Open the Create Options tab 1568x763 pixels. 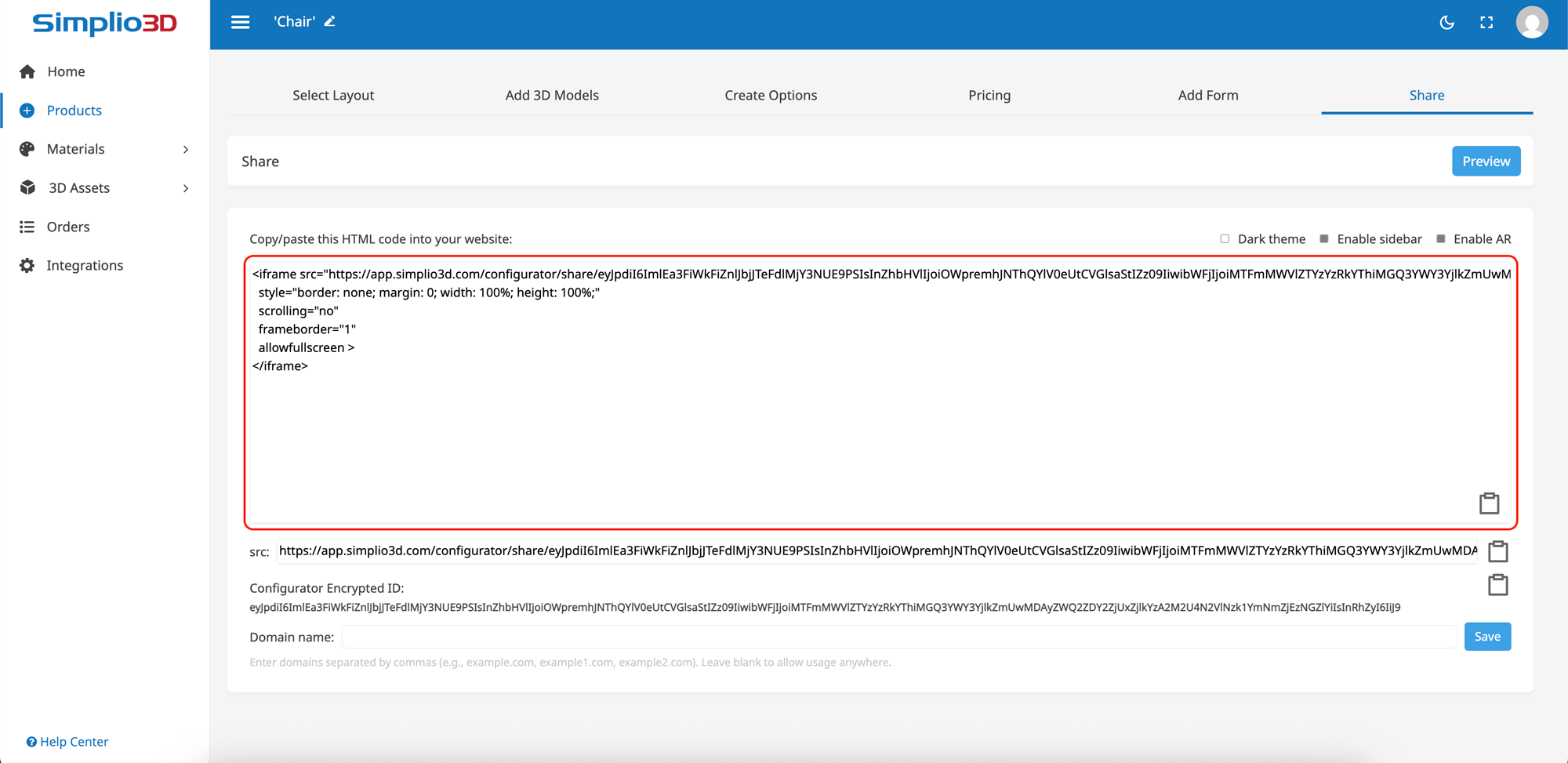point(770,95)
